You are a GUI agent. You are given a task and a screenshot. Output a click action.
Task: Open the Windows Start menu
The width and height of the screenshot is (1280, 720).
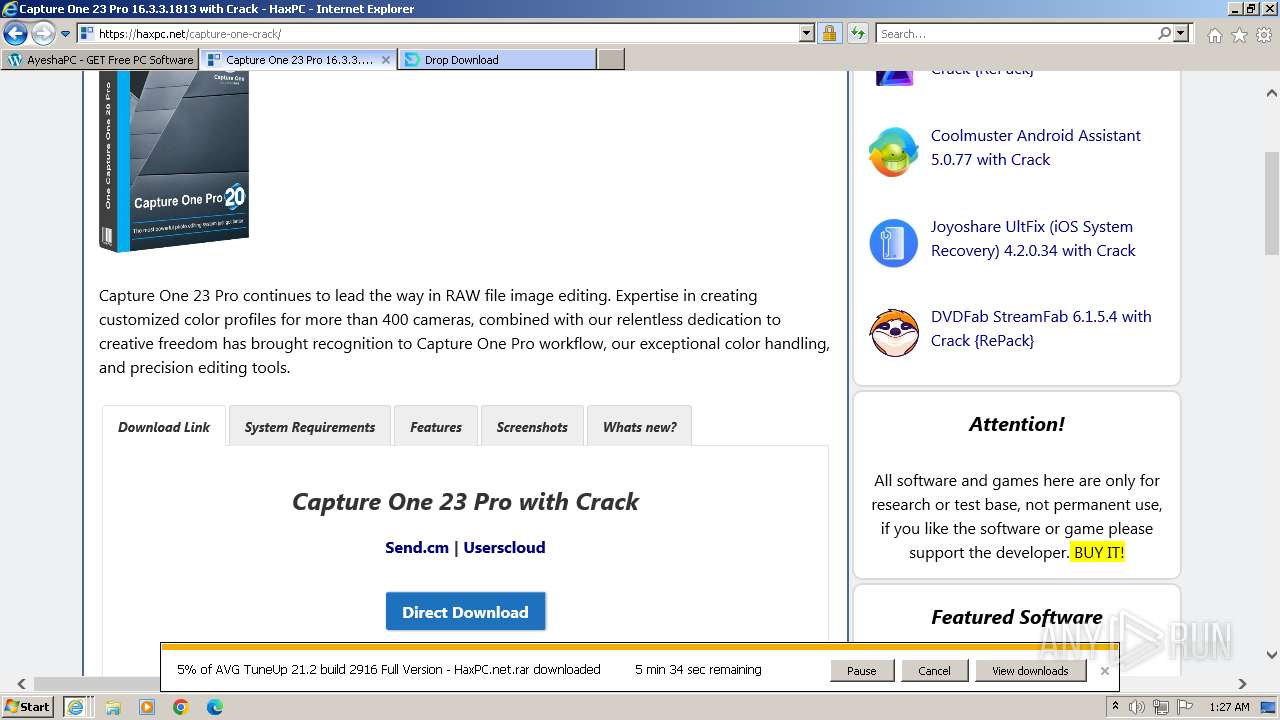point(28,706)
